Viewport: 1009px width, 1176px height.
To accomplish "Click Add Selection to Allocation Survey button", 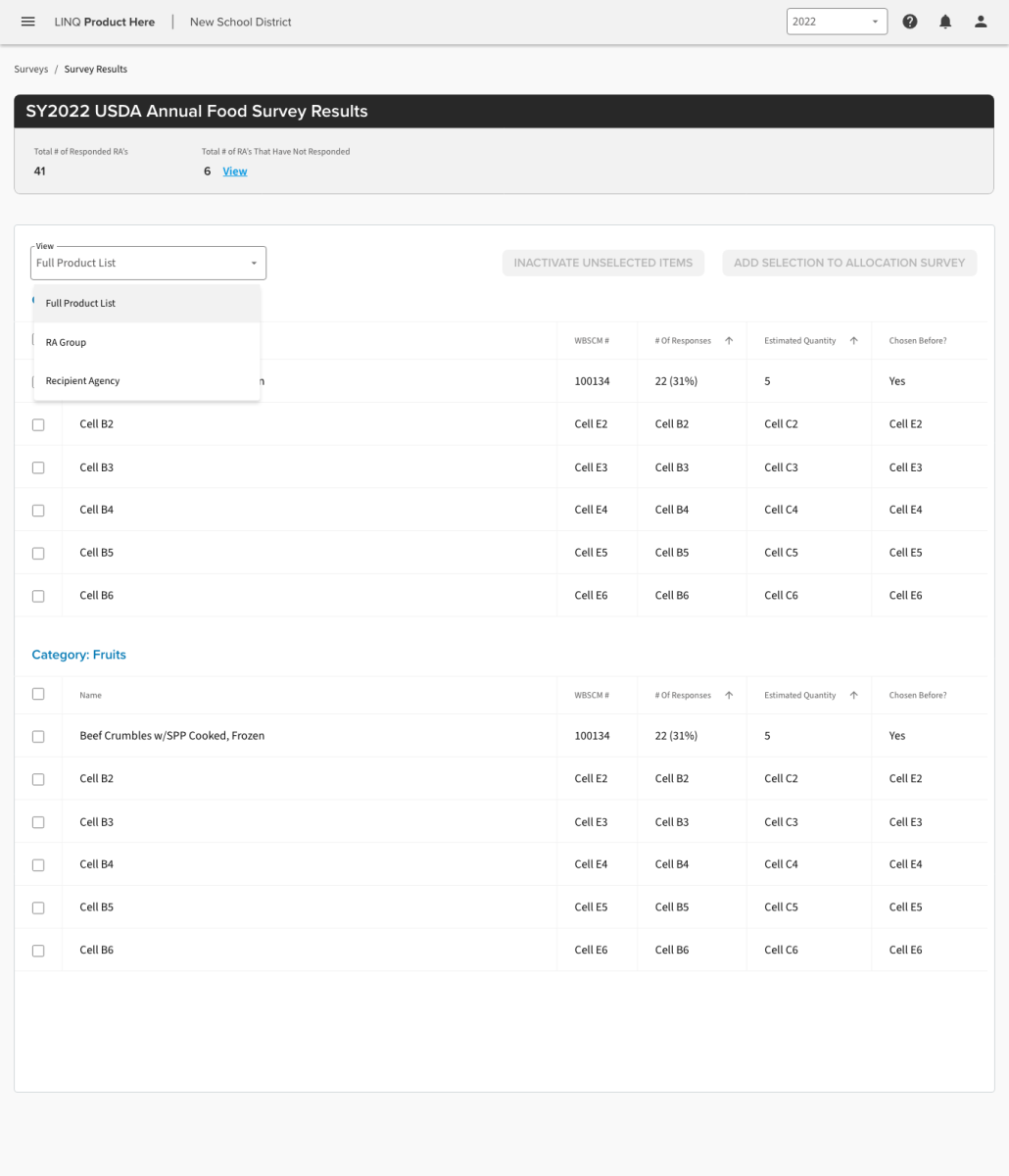I will coord(848,263).
